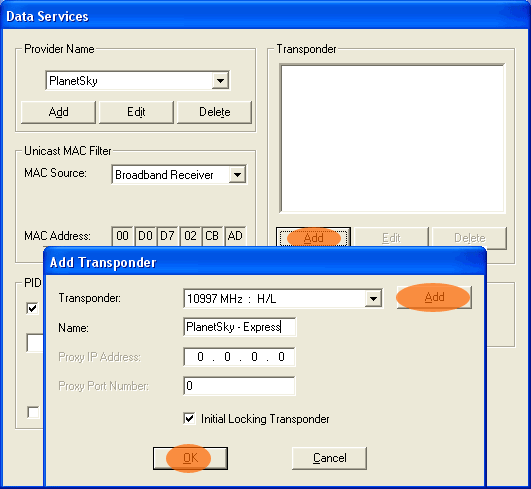This screenshot has height=489, width=531.
Task: Expand the MAC Source dropdown
Action: coord(237,175)
